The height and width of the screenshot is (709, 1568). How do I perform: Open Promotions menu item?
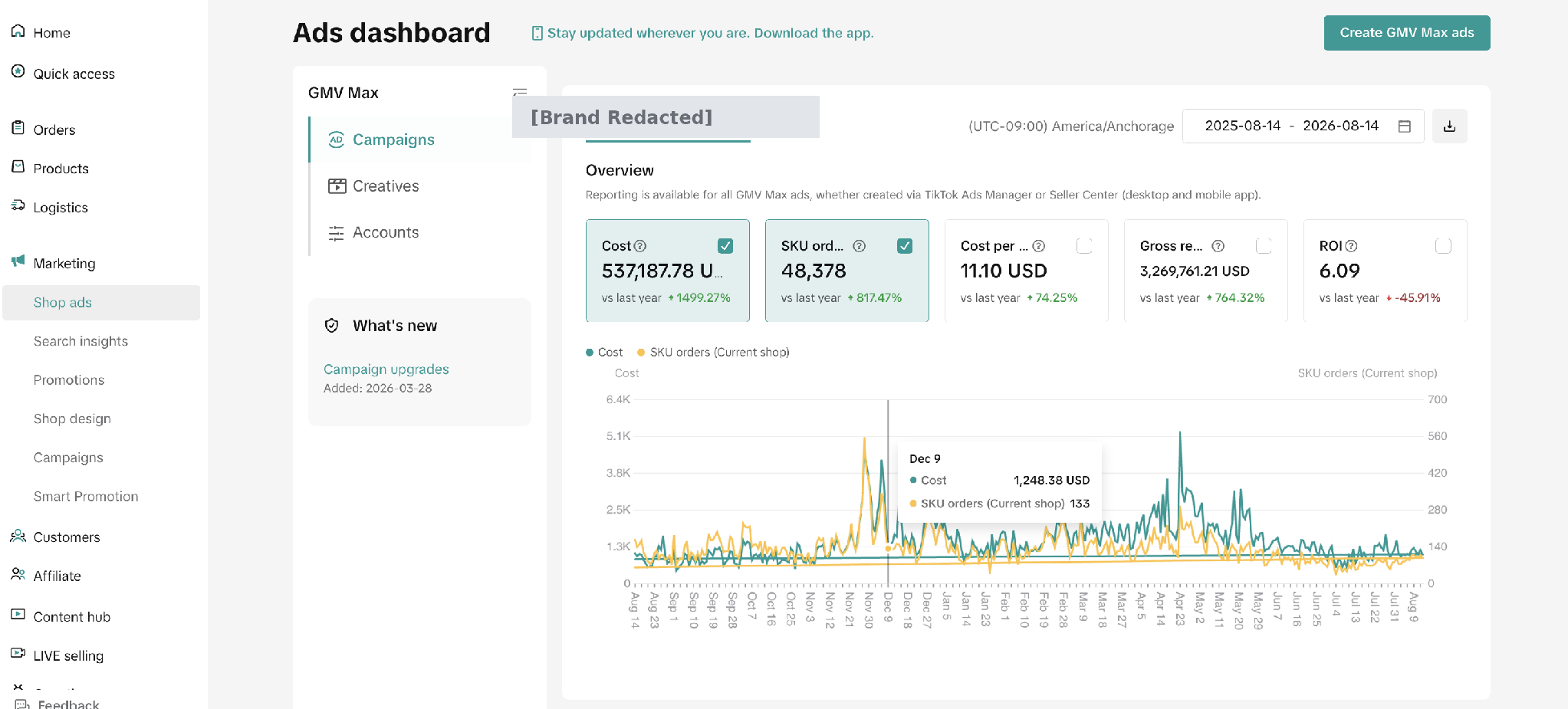click(69, 380)
